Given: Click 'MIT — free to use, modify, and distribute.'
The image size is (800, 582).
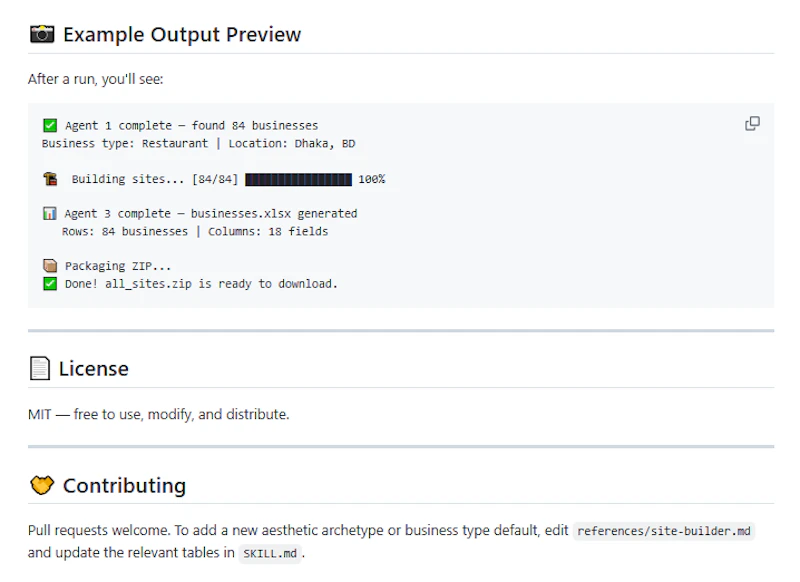Looking at the screenshot, I should pyautogui.click(x=159, y=414).
